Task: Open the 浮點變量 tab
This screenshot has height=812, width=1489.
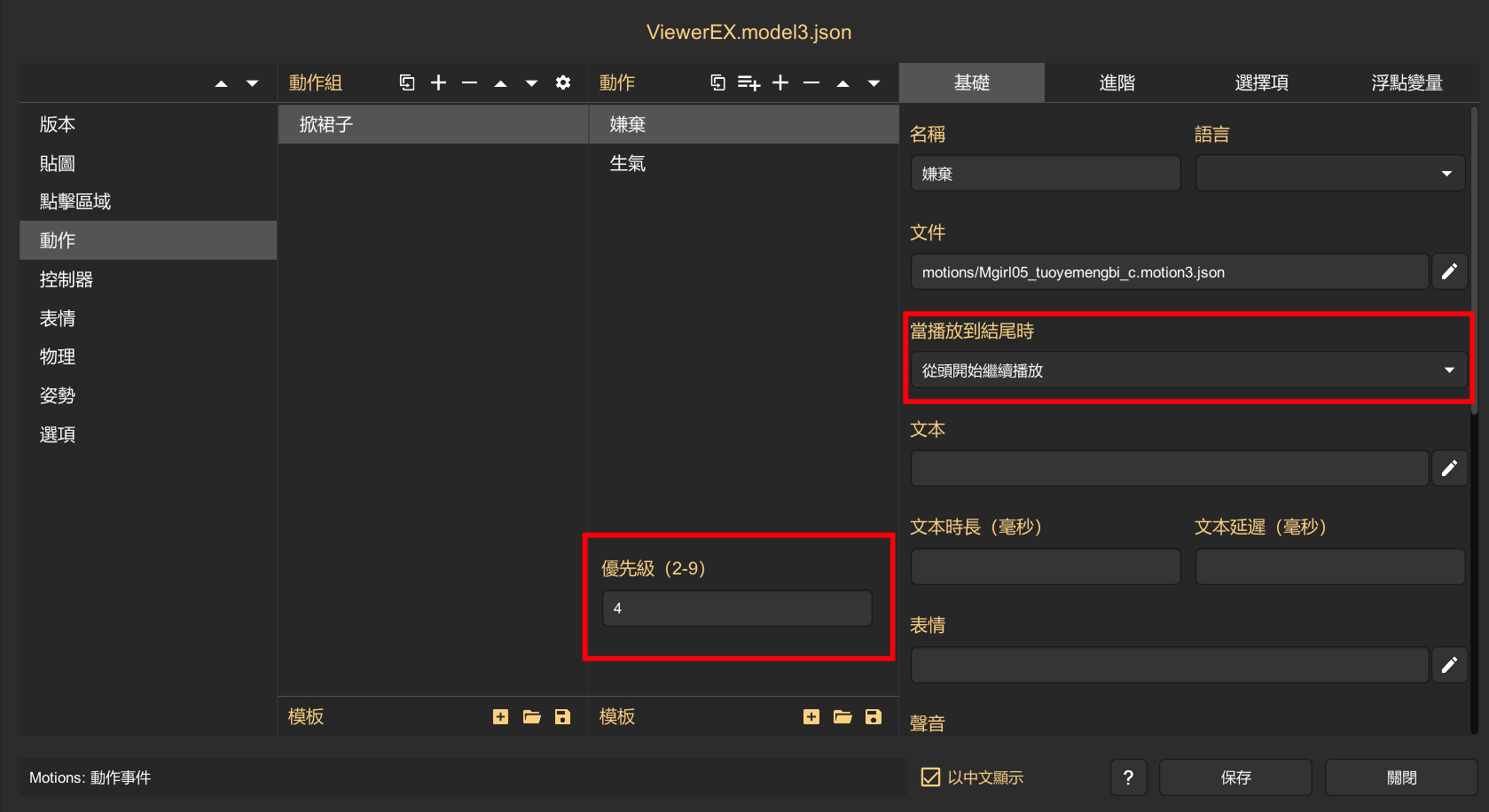Action: pyautogui.click(x=1407, y=82)
